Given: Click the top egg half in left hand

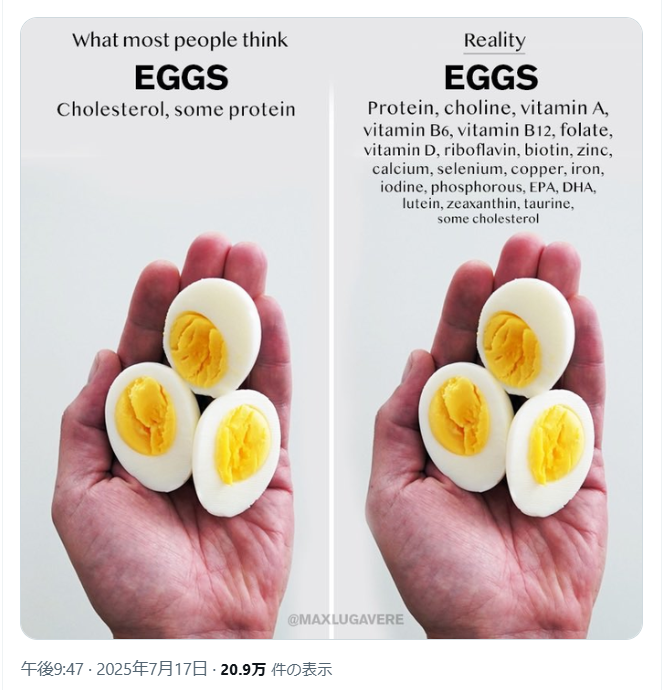Looking at the screenshot, I should click(x=212, y=336).
